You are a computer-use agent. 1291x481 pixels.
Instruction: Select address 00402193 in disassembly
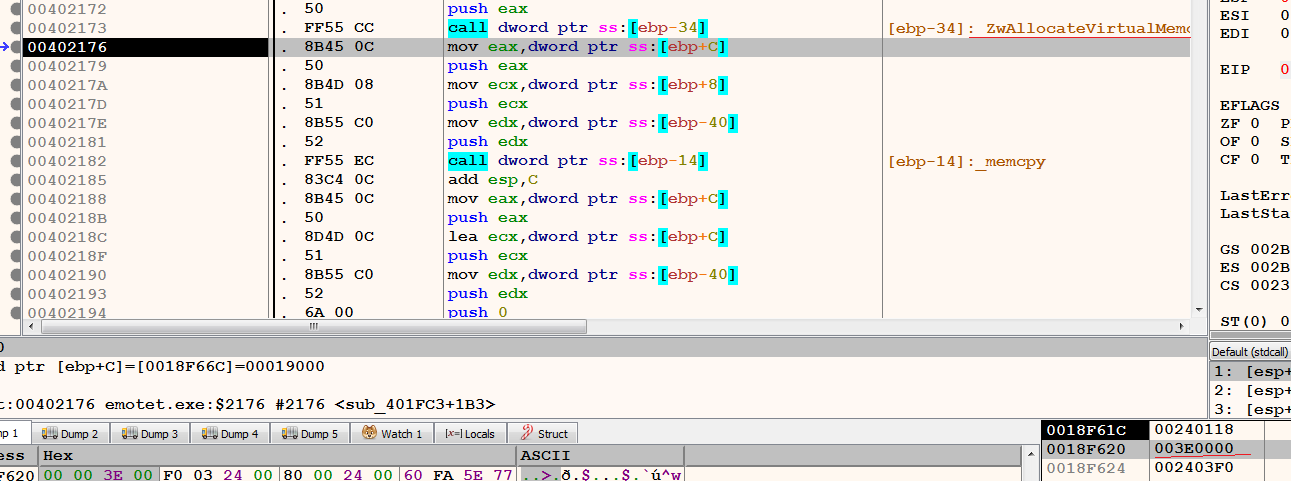click(67, 294)
